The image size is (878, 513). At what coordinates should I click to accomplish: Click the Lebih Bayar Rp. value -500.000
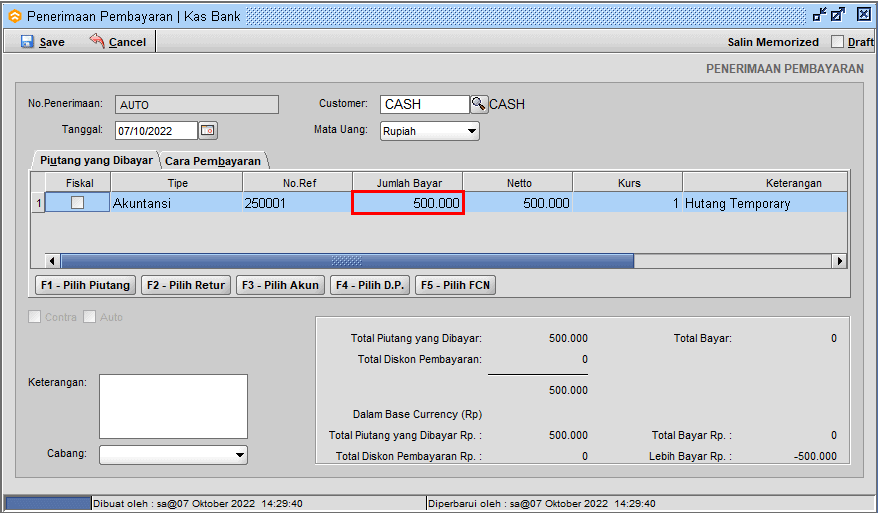(815, 456)
